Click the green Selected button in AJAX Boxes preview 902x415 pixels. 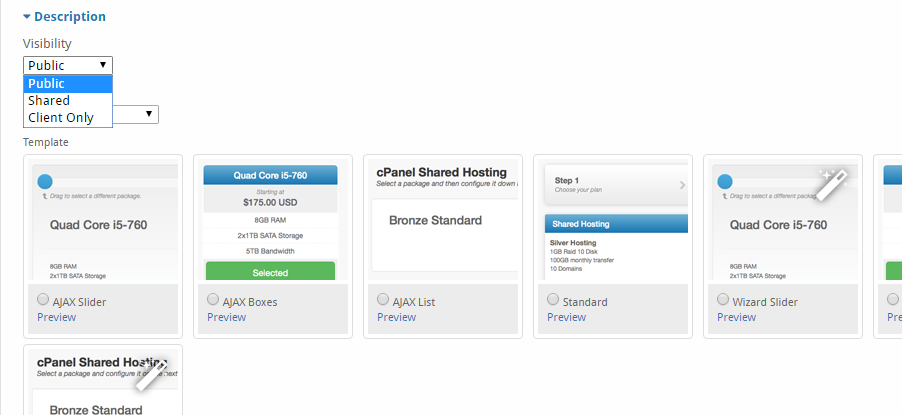click(270, 271)
